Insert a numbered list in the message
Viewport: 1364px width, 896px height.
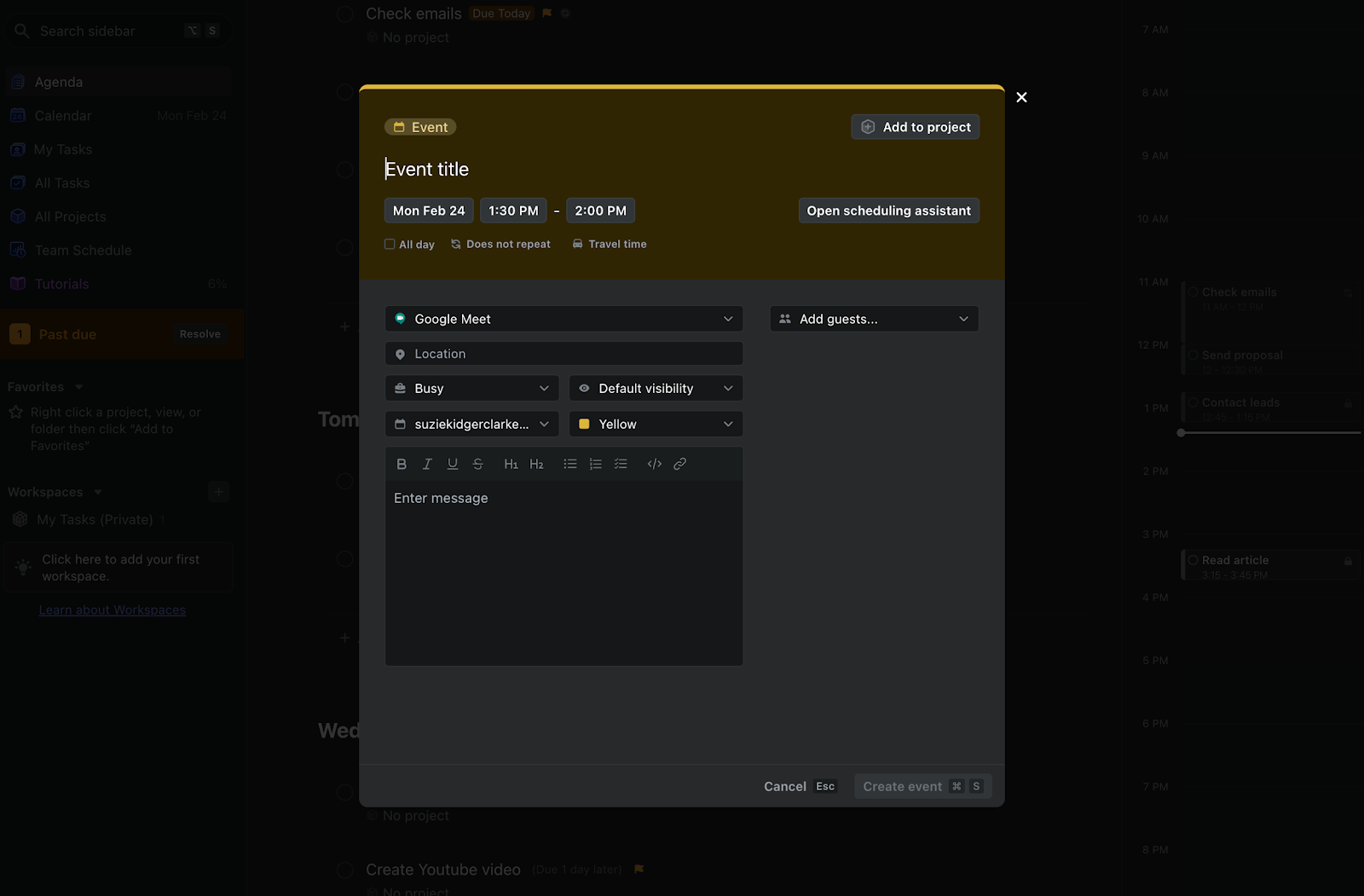click(596, 464)
